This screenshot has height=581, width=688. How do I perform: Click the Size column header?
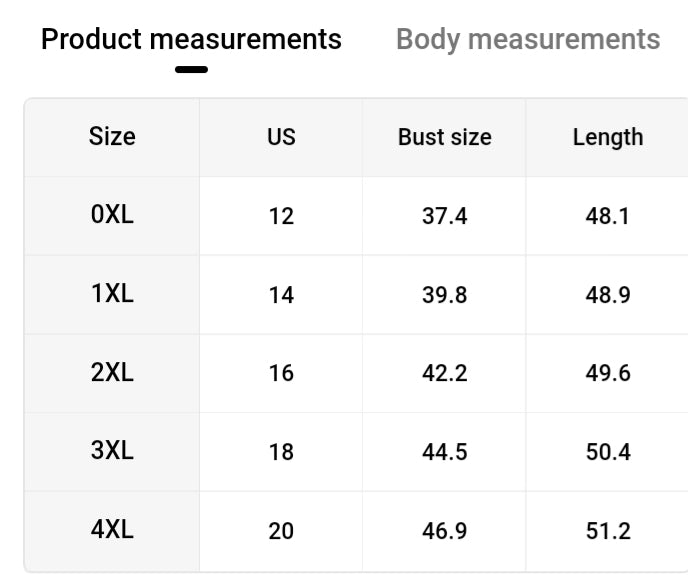pos(112,137)
